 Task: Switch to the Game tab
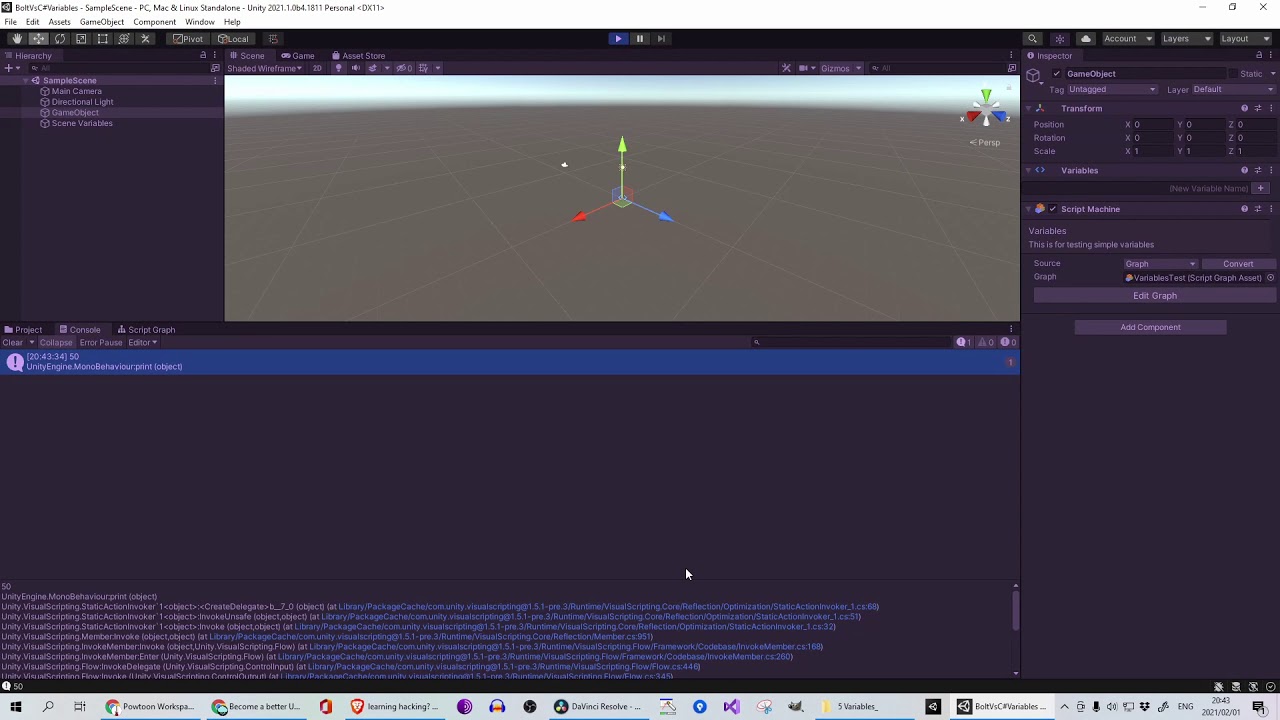[297, 55]
